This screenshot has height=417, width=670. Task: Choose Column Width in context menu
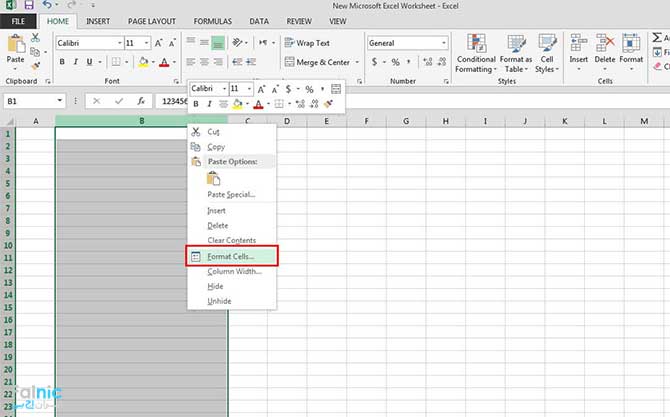click(x=232, y=272)
